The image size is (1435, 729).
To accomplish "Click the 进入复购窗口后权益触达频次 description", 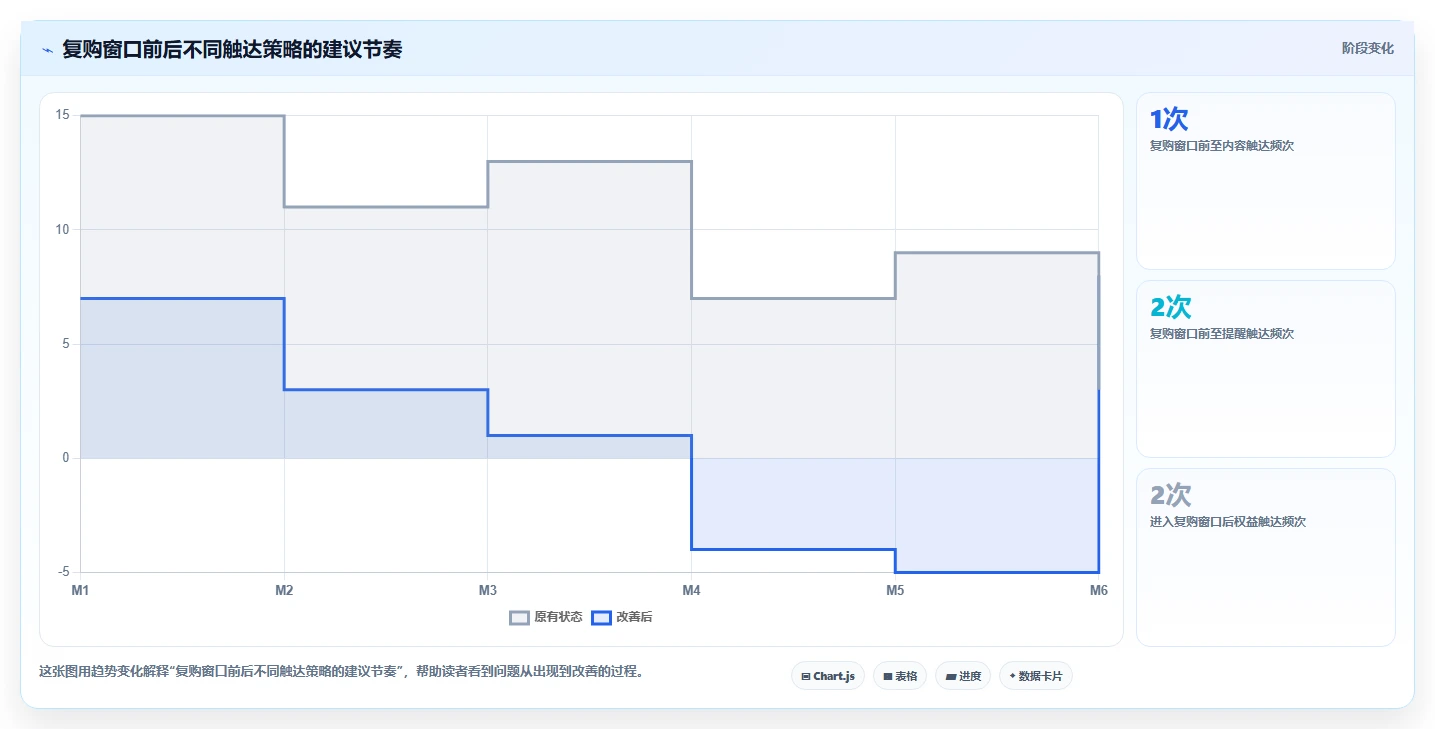I will tap(1228, 521).
